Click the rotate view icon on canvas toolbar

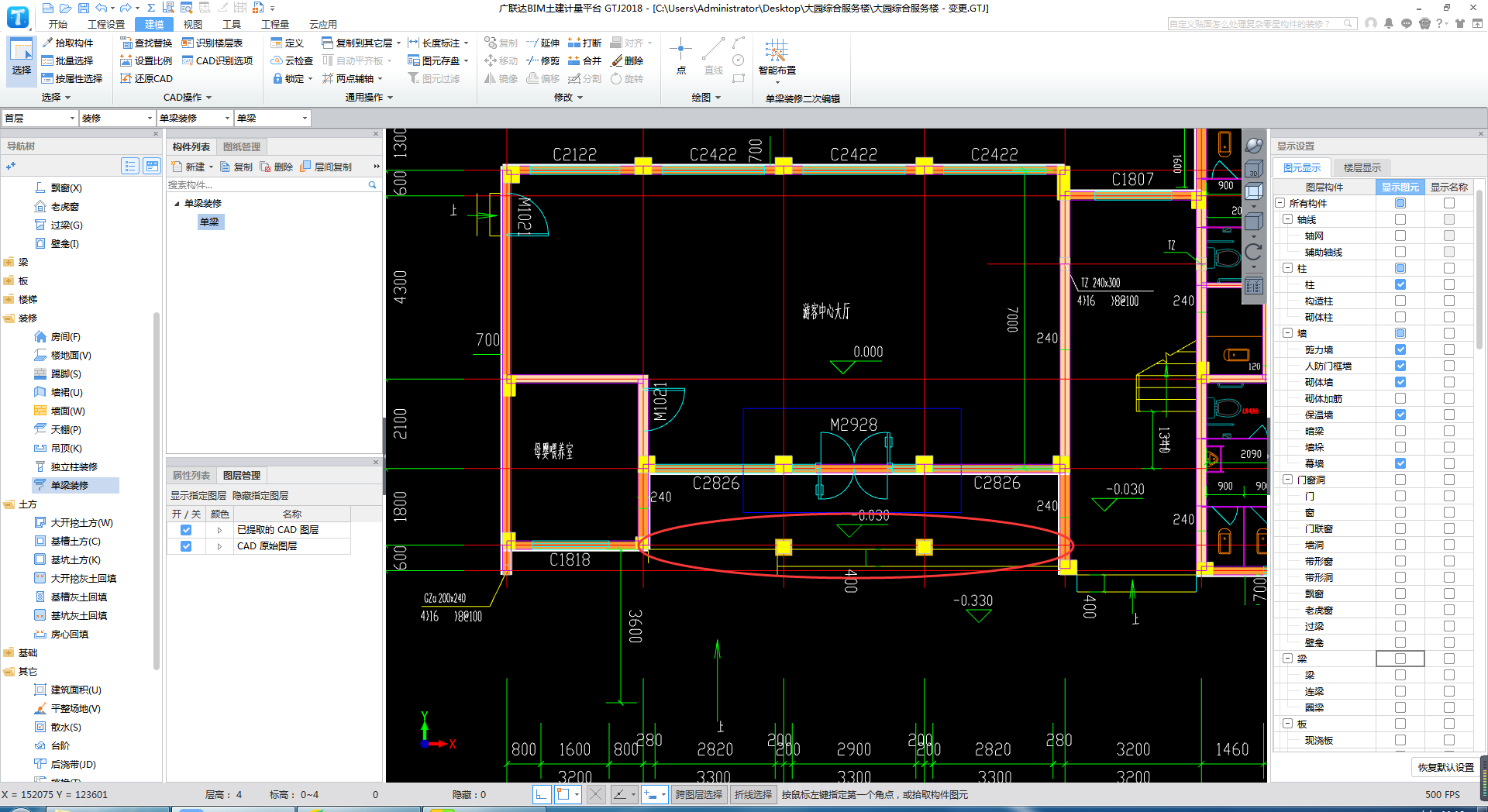pos(1254,252)
